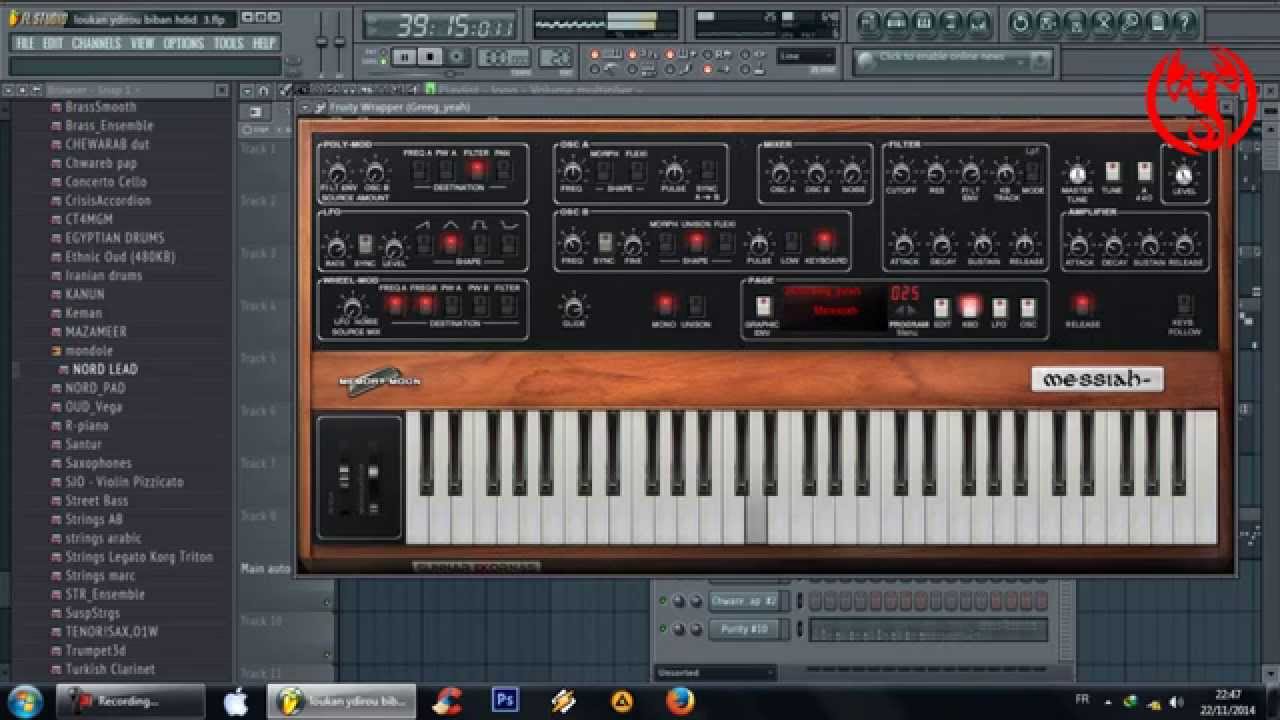Screen dimensions: 1280x720
Task: Click the taskbar volume speaker icon
Action: [x=1175, y=702]
